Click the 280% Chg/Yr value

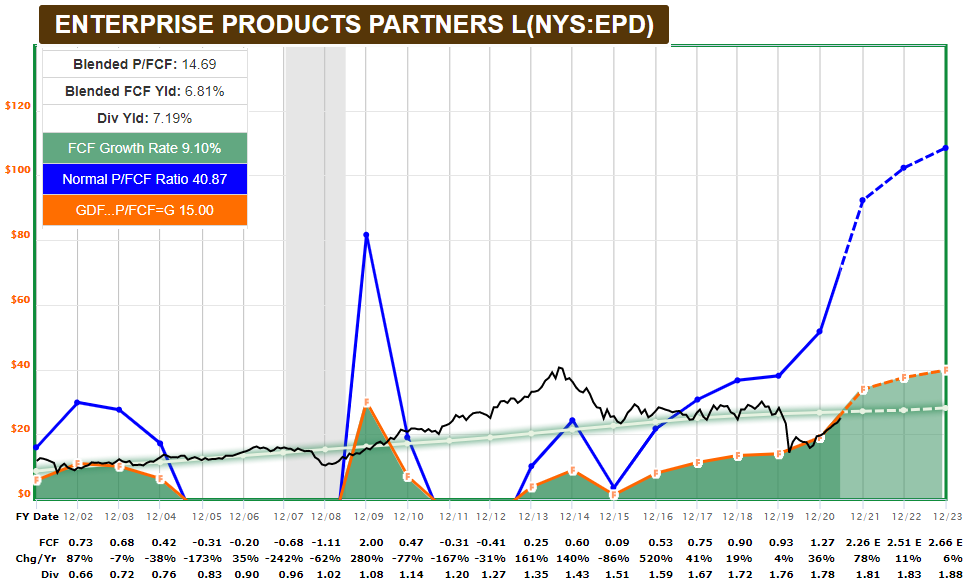click(367, 558)
